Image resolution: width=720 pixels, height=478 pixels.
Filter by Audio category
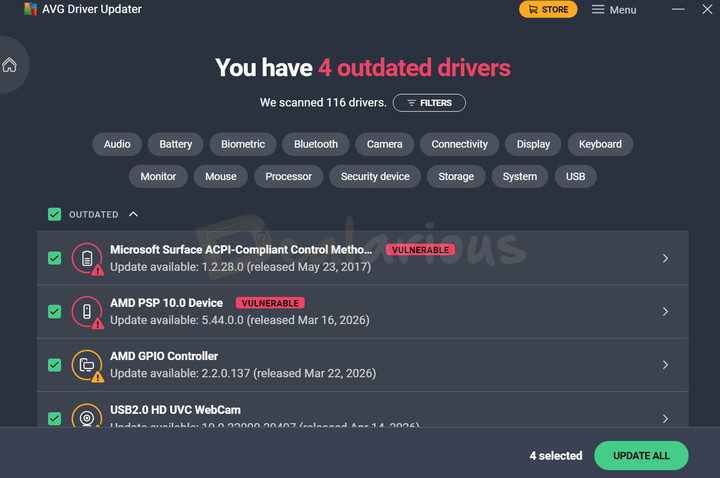coord(117,144)
